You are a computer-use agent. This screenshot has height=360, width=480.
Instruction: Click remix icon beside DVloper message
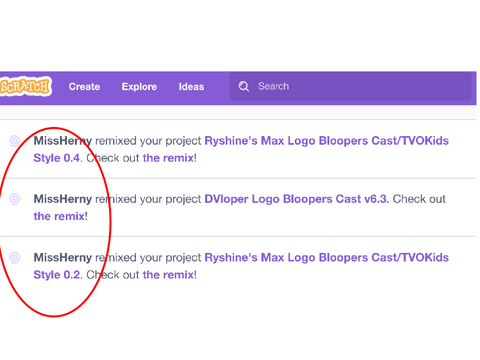tap(15, 199)
